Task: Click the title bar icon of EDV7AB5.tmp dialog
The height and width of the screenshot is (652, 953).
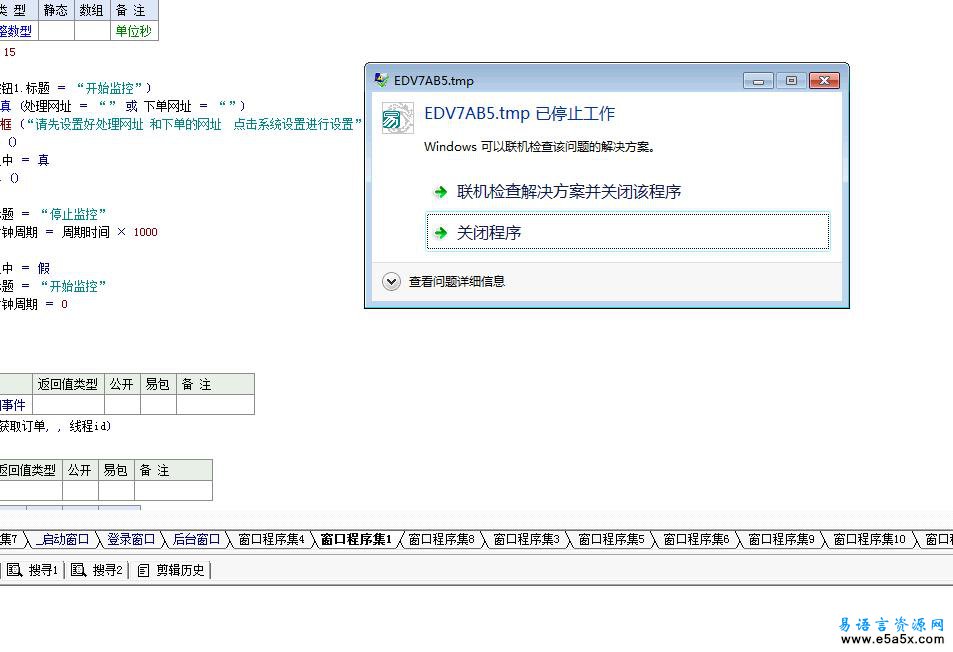Action: pos(381,80)
